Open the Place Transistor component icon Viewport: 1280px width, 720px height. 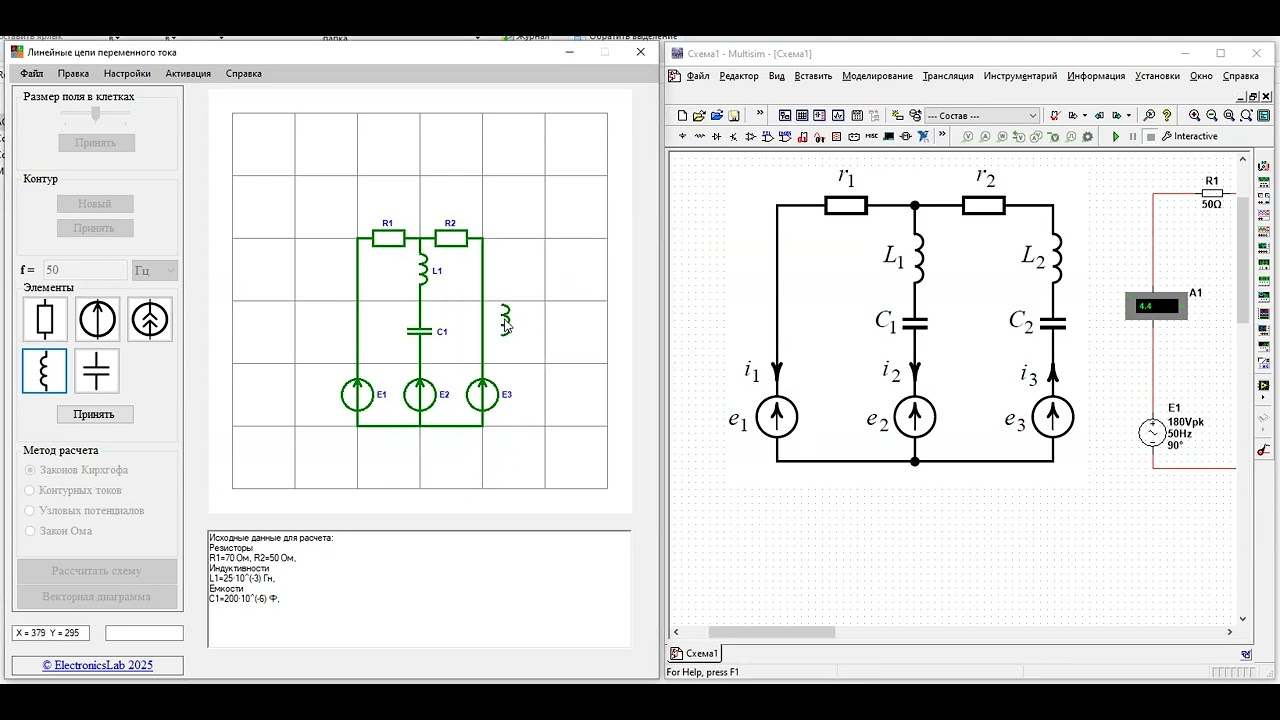(733, 136)
